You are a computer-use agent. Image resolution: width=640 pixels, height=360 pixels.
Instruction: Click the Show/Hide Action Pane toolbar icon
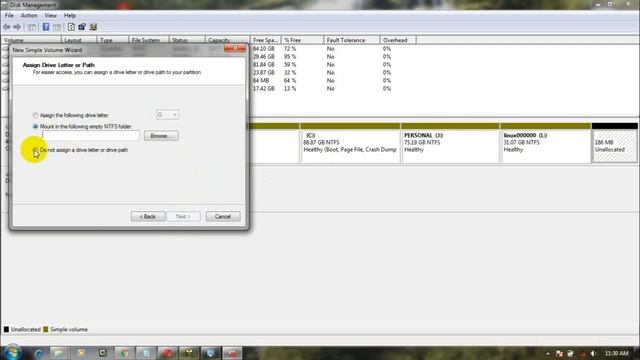pyautogui.click(x=57, y=27)
